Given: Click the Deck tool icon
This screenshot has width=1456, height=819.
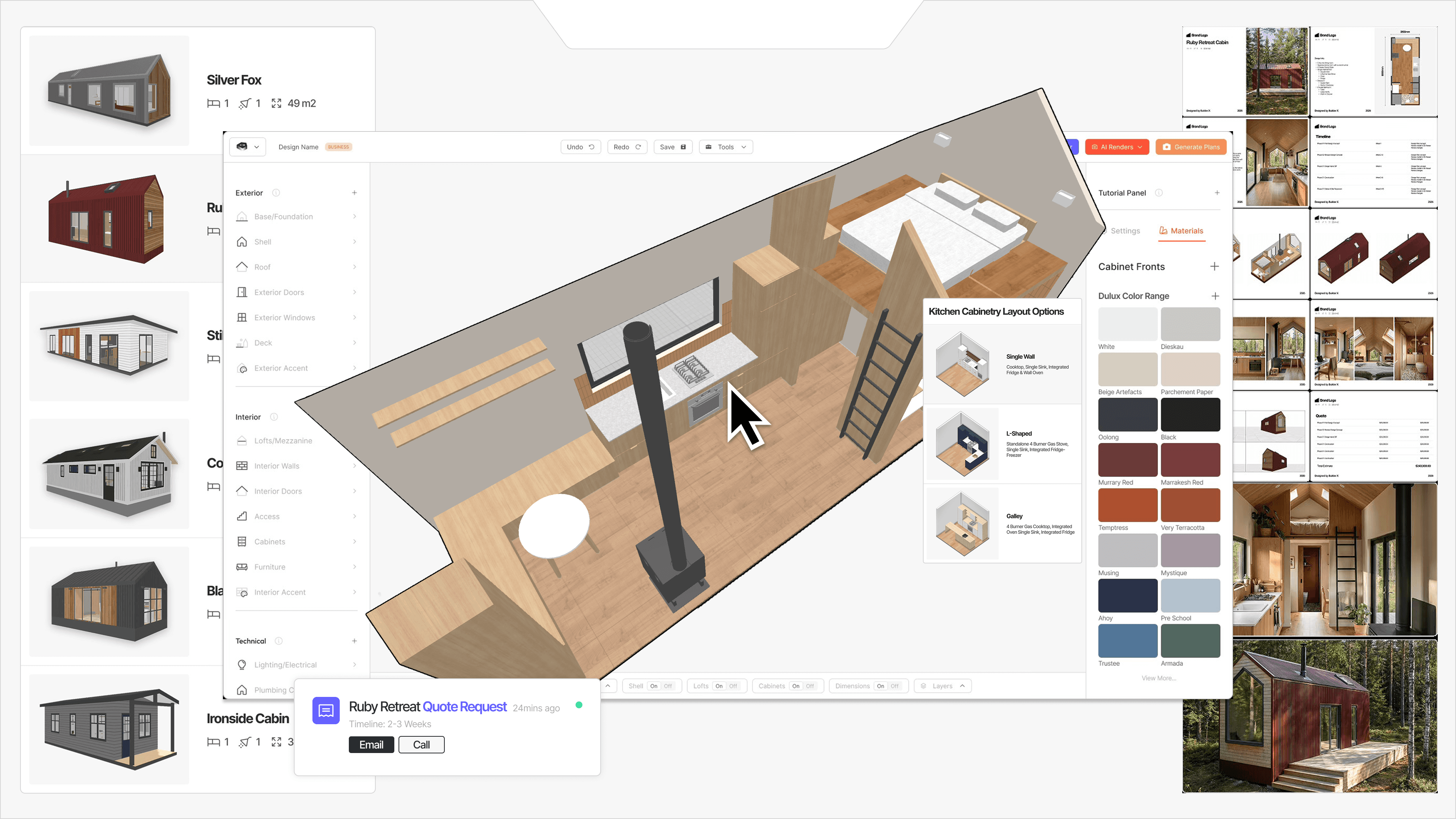Looking at the screenshot, I should 243,342.
